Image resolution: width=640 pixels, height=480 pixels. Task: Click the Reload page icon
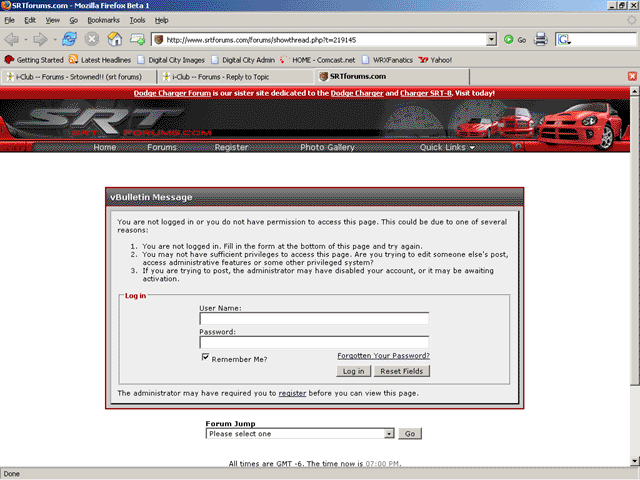tap(69, 39)
